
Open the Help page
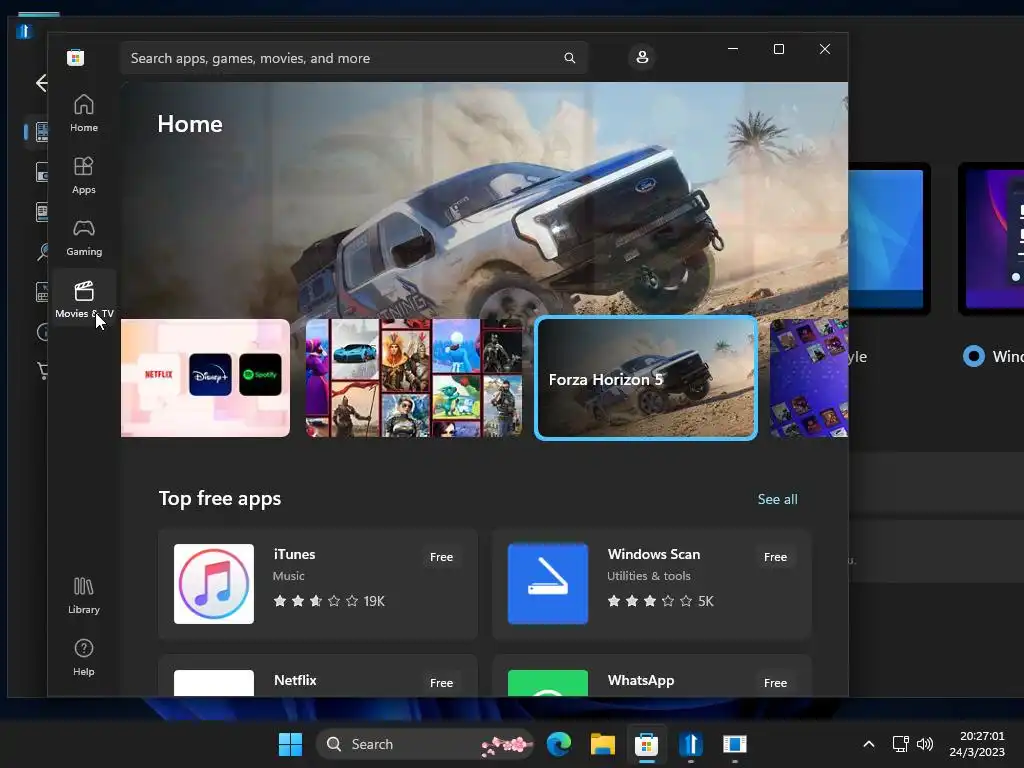pos(84,657)
